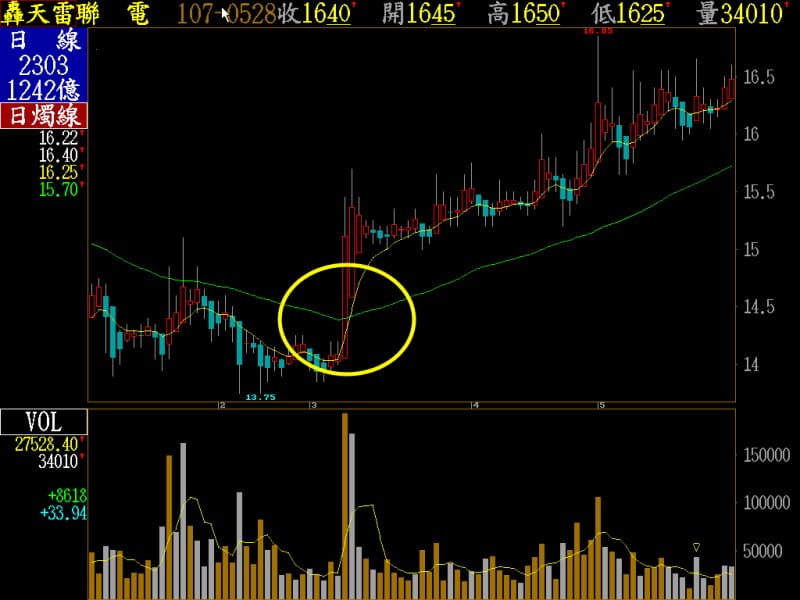
Task: Click the closing price 收1640 in header
Action: click(316, 14)
